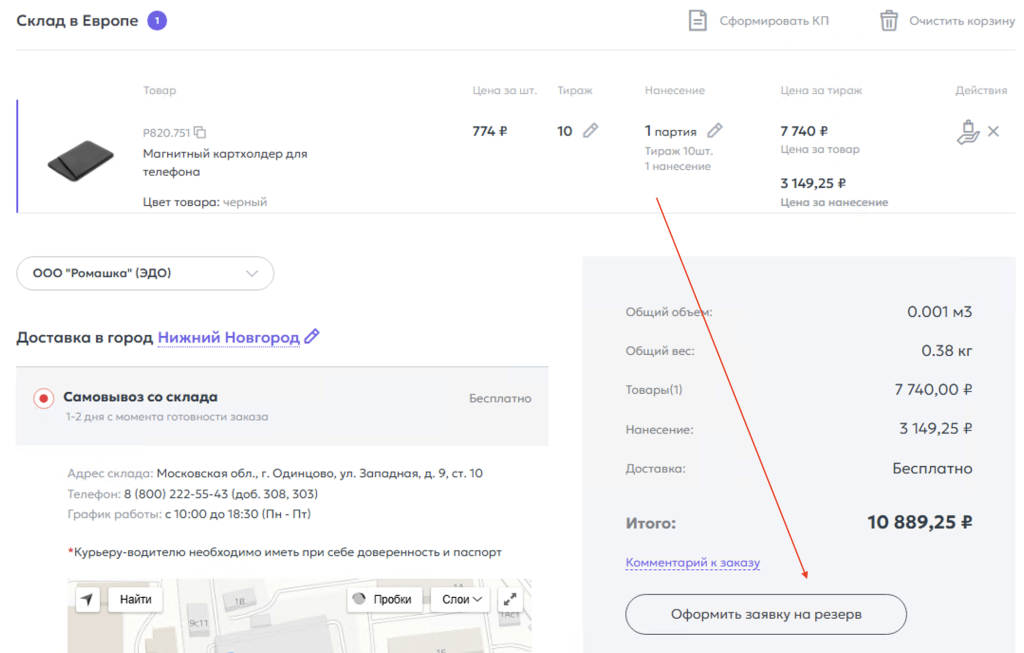The width and height of the screenshot is (1024, 653).
Task: Open the ООО "Ромашка" (ЭДО) dropdown
Action: point(145,273)
